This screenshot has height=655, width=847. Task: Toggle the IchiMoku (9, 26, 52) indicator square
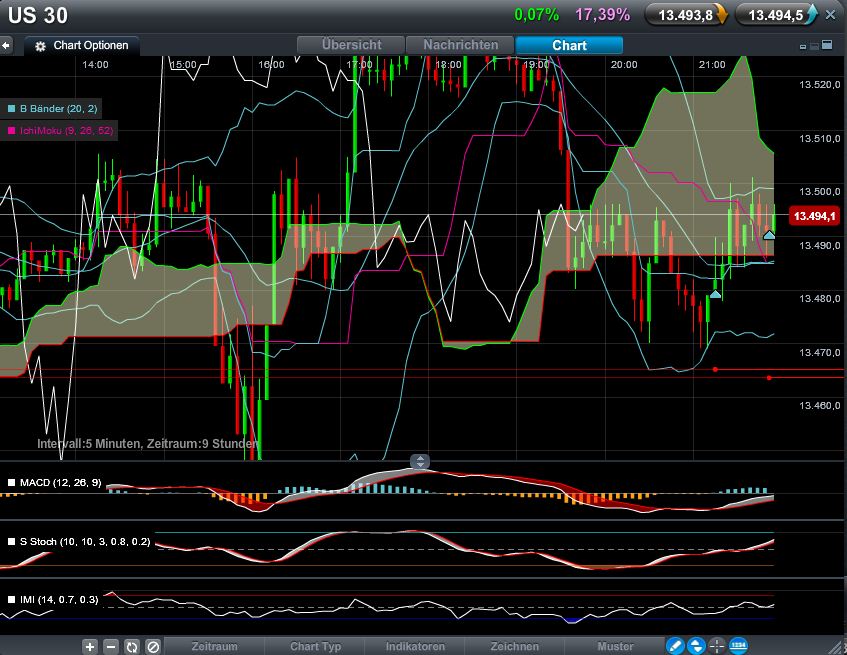click(11, 131)
